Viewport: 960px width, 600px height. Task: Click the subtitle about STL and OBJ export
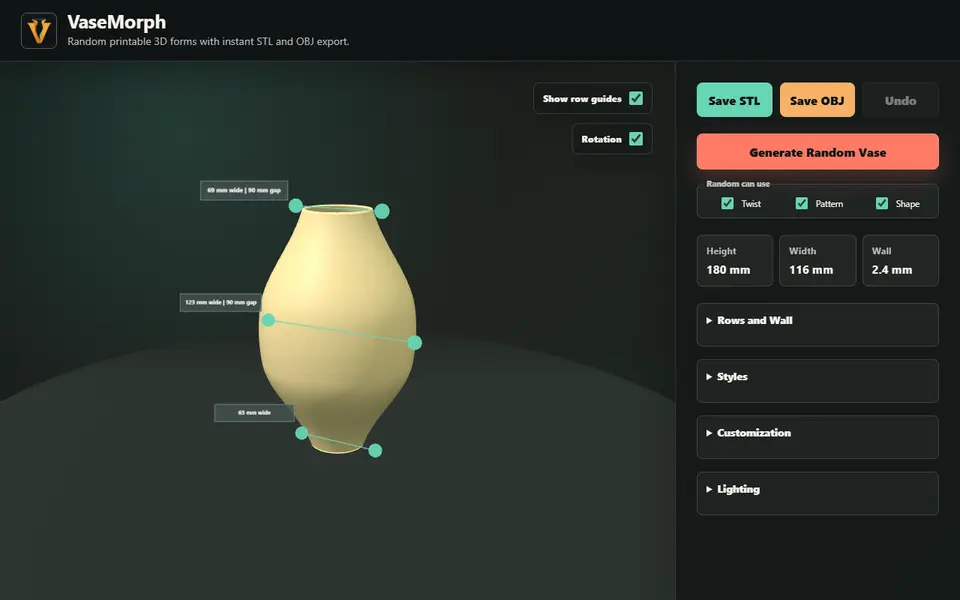pos(208,42)
